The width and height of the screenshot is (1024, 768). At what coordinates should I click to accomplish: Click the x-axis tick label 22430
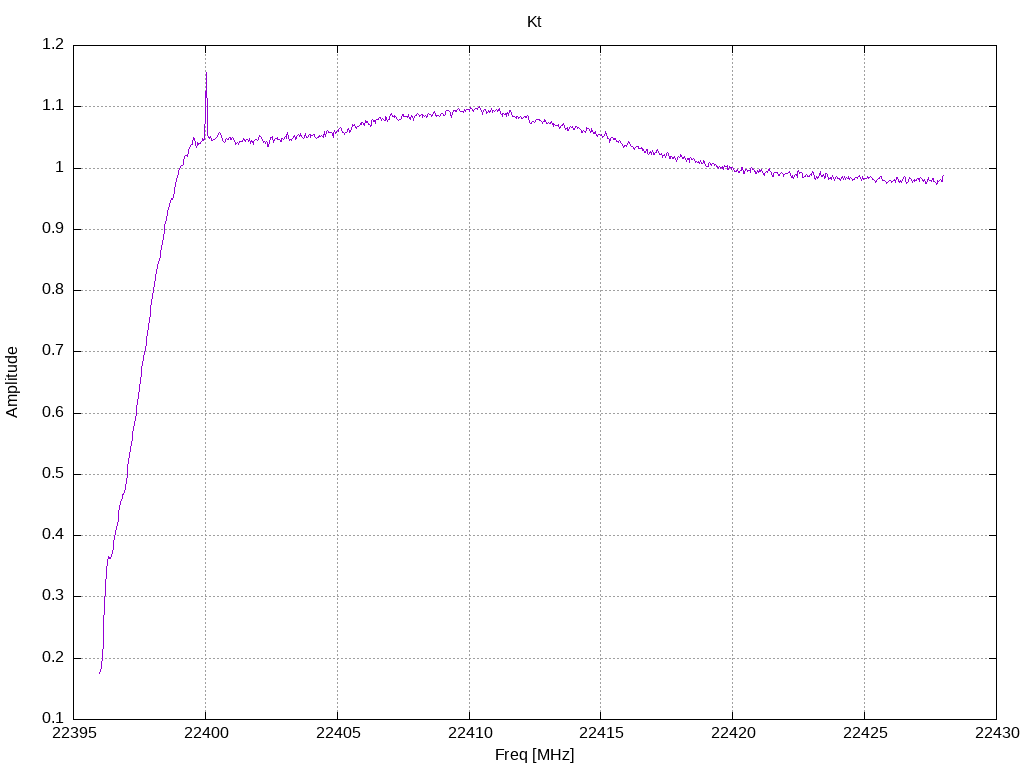tap(997, 733)
